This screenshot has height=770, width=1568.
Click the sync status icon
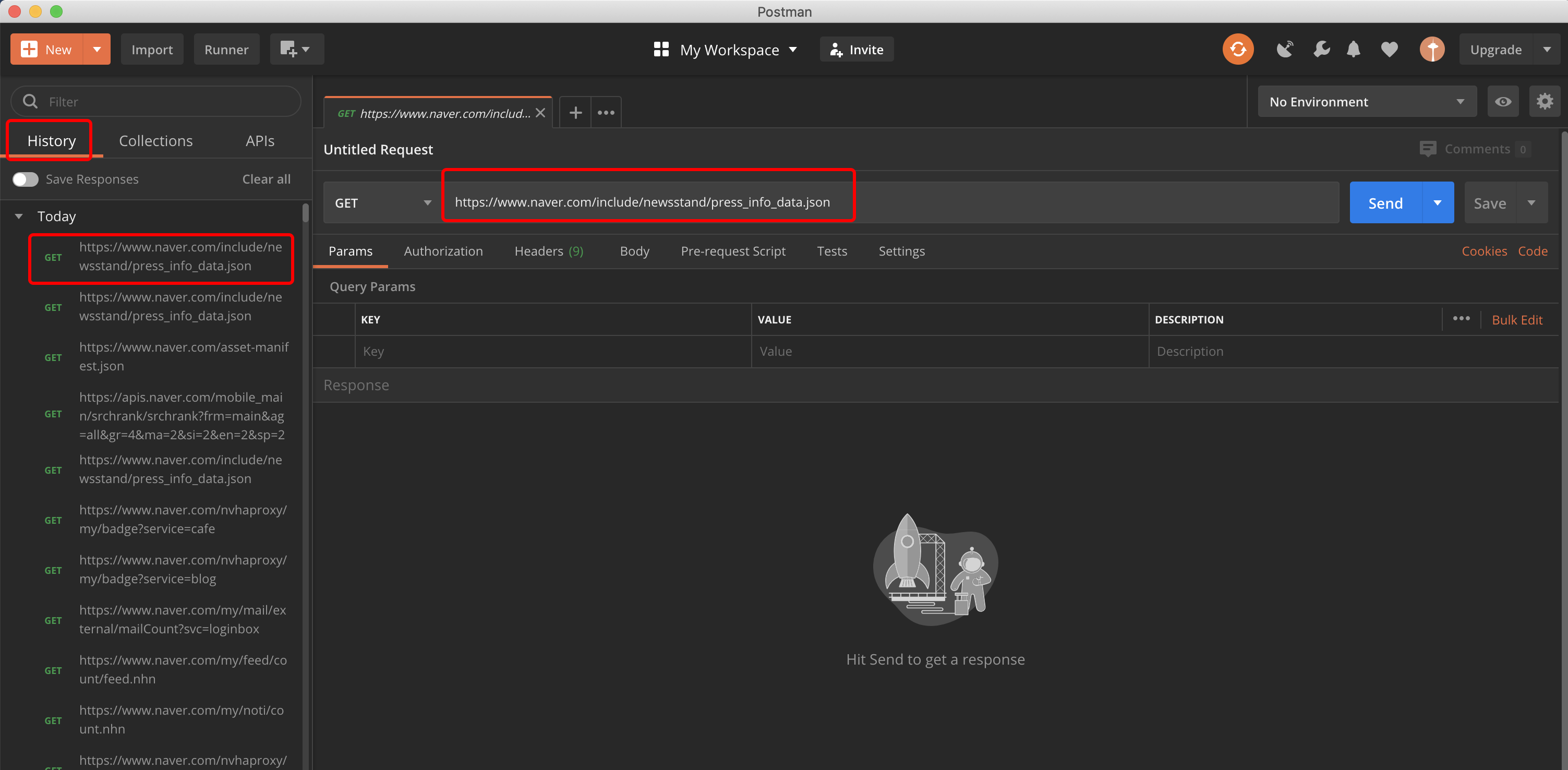click(1237, 50)
